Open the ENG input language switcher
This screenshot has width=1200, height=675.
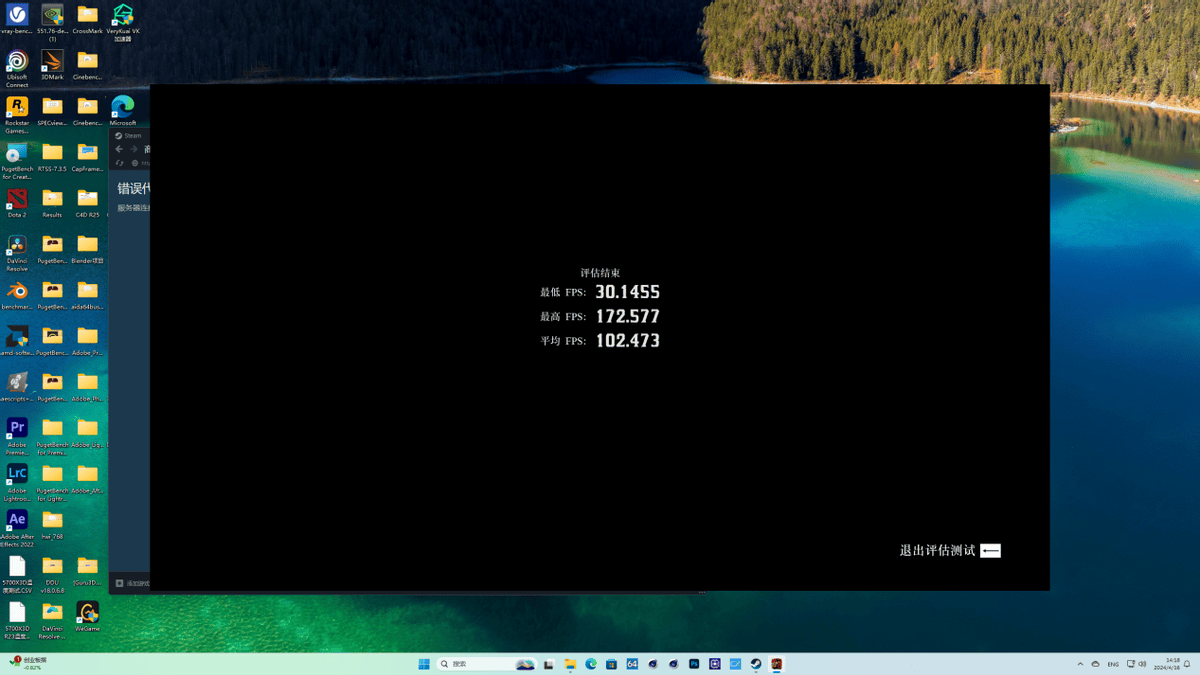coord(1112,664)
